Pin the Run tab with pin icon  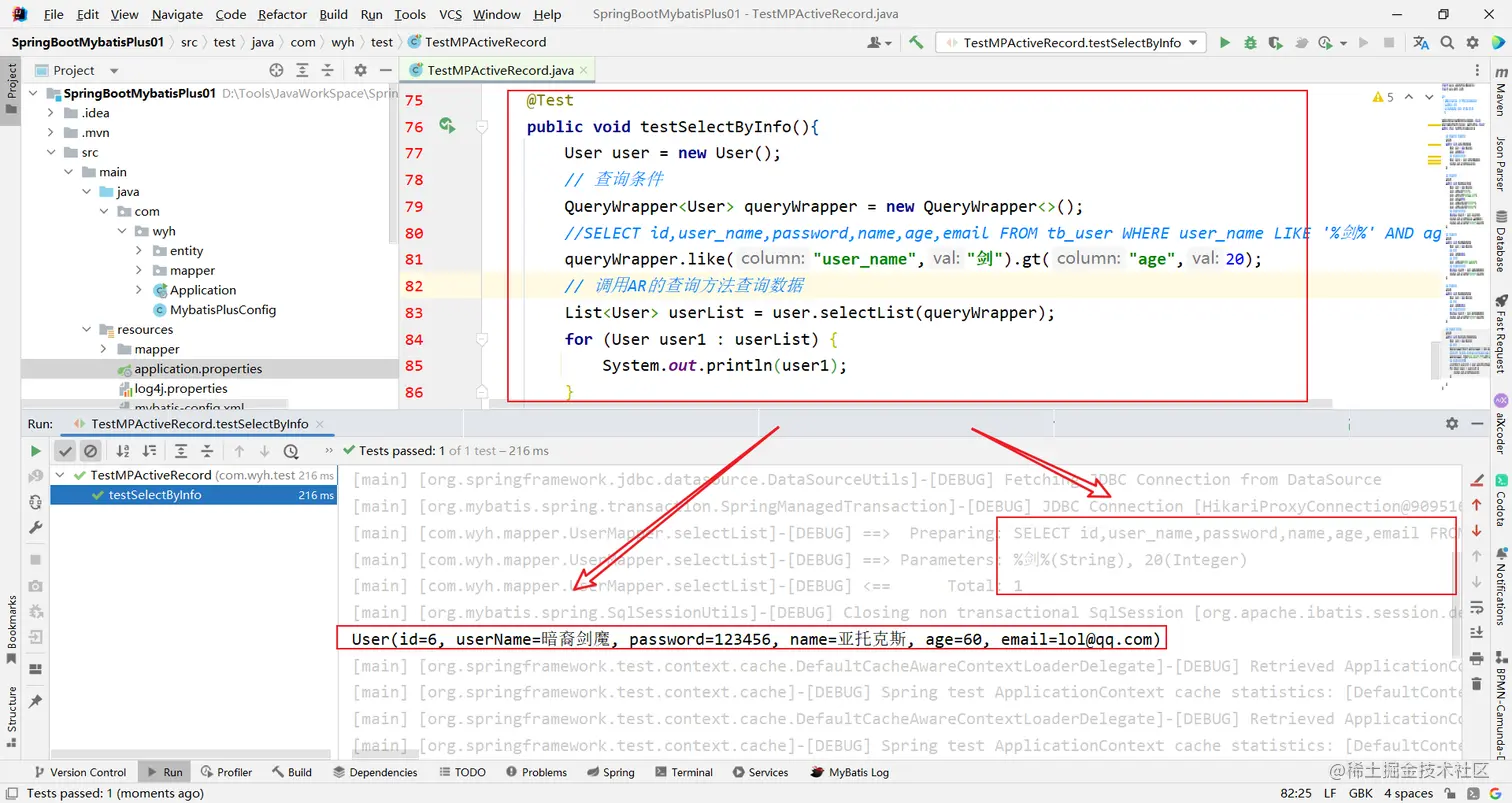[x=36, y=702]
